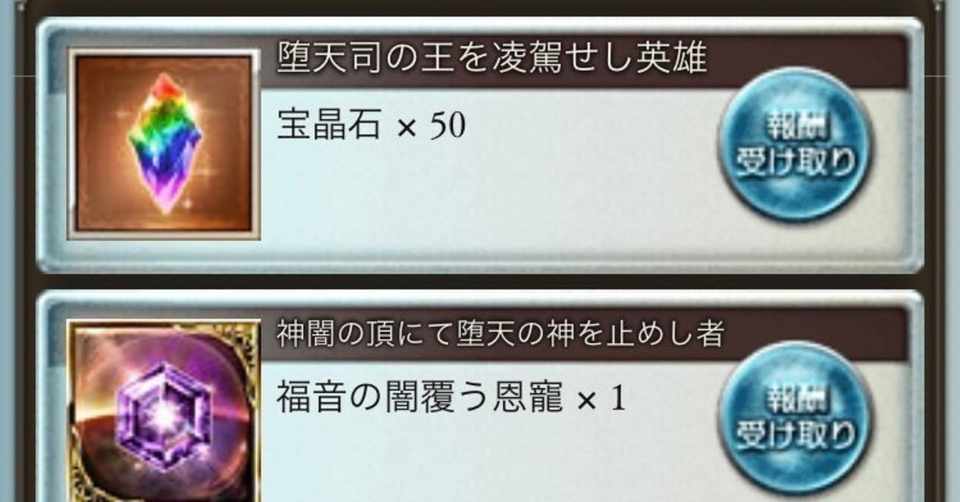The image size is (960, 502).
Task: Click the 報酬 word on the upper round button
Action: click(795, 127)
